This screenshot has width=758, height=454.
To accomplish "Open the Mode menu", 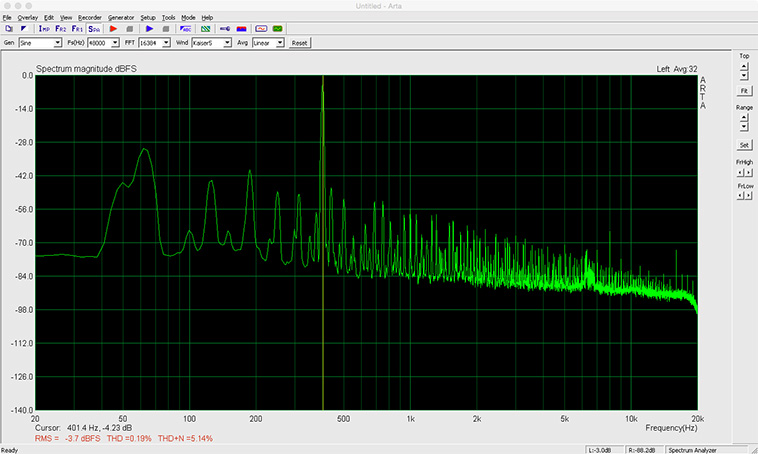I will click(188, 17).
